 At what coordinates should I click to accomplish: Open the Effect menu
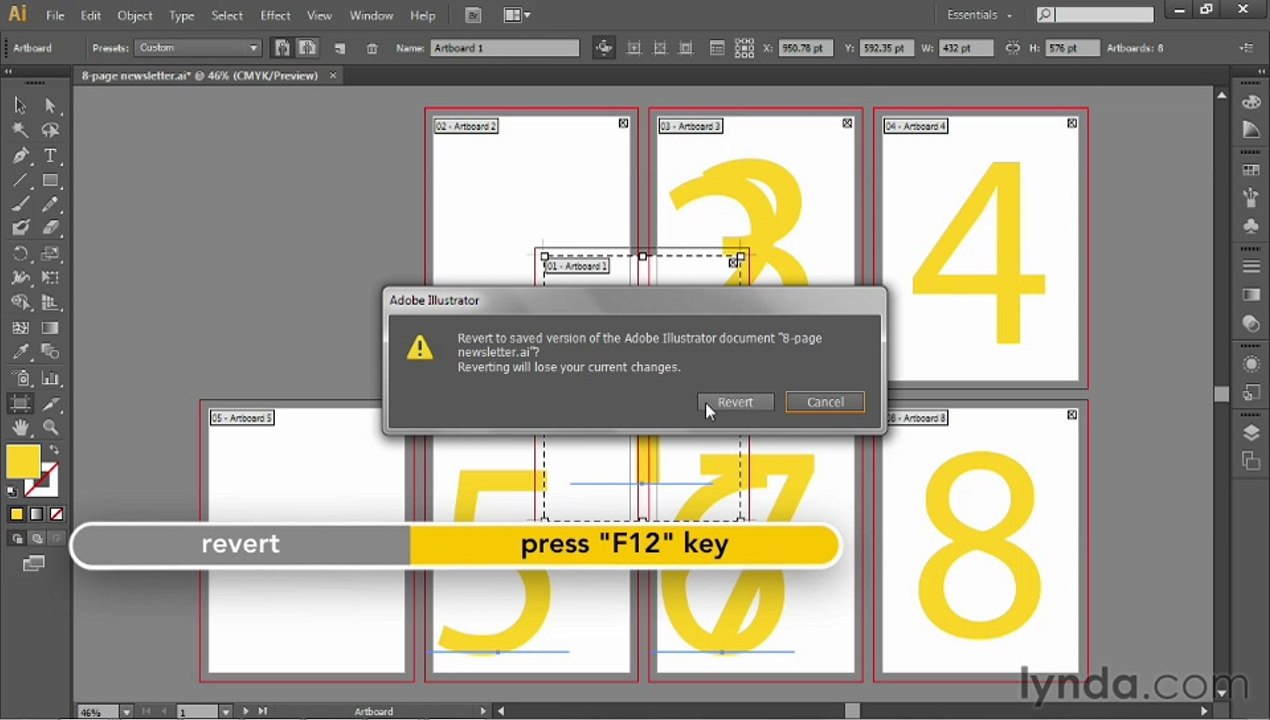275,15
